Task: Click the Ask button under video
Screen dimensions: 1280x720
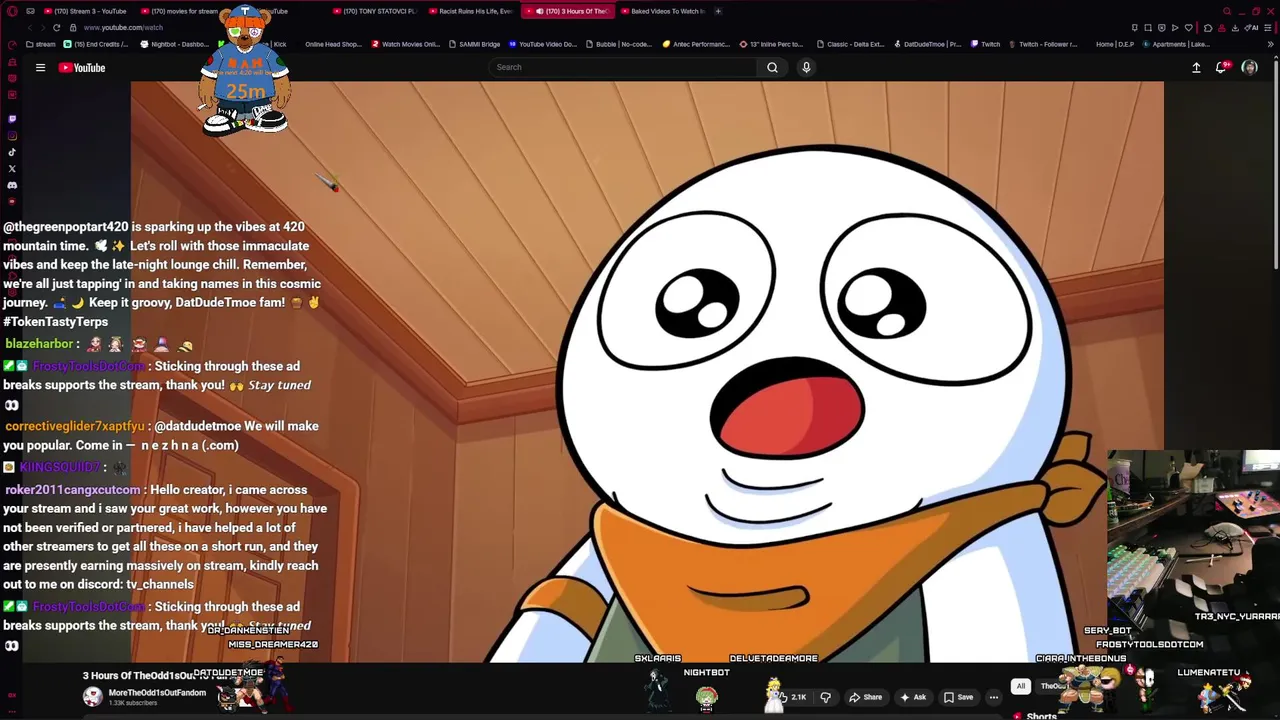Action: (x=913, y=697)
